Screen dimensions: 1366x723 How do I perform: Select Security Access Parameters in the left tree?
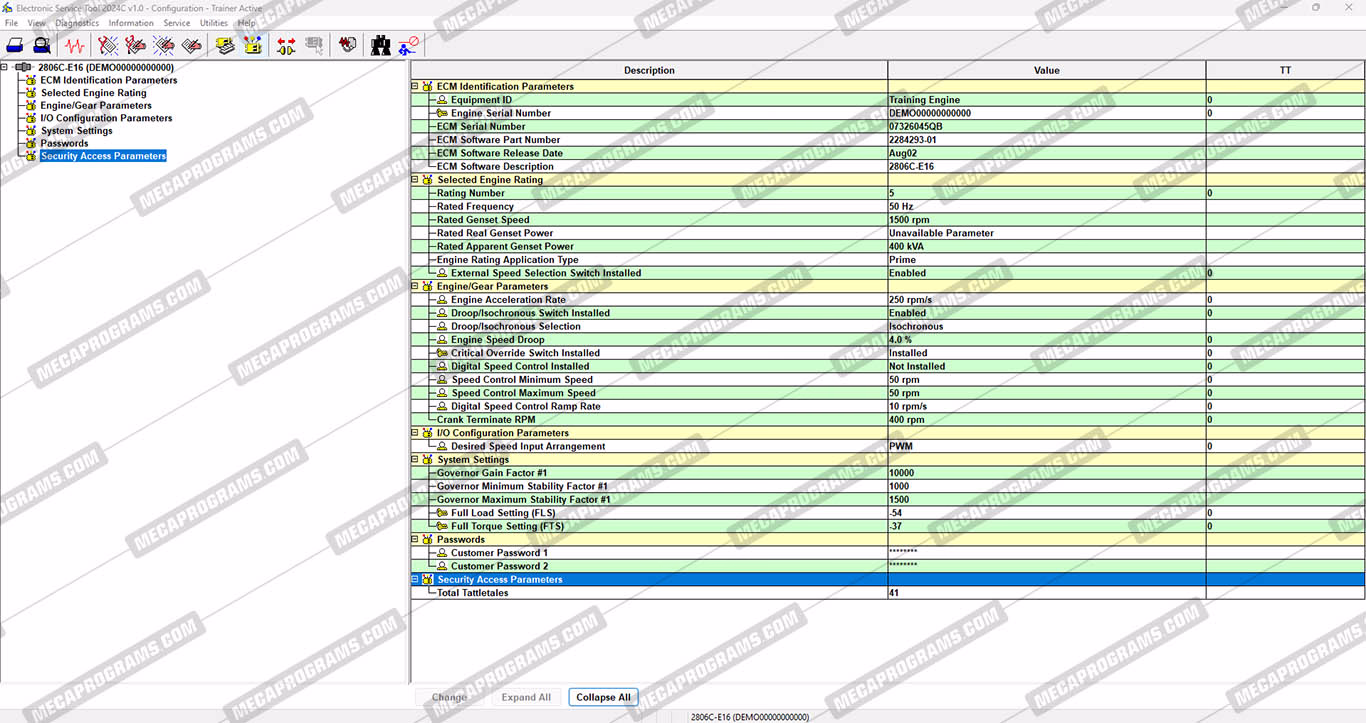103,156
